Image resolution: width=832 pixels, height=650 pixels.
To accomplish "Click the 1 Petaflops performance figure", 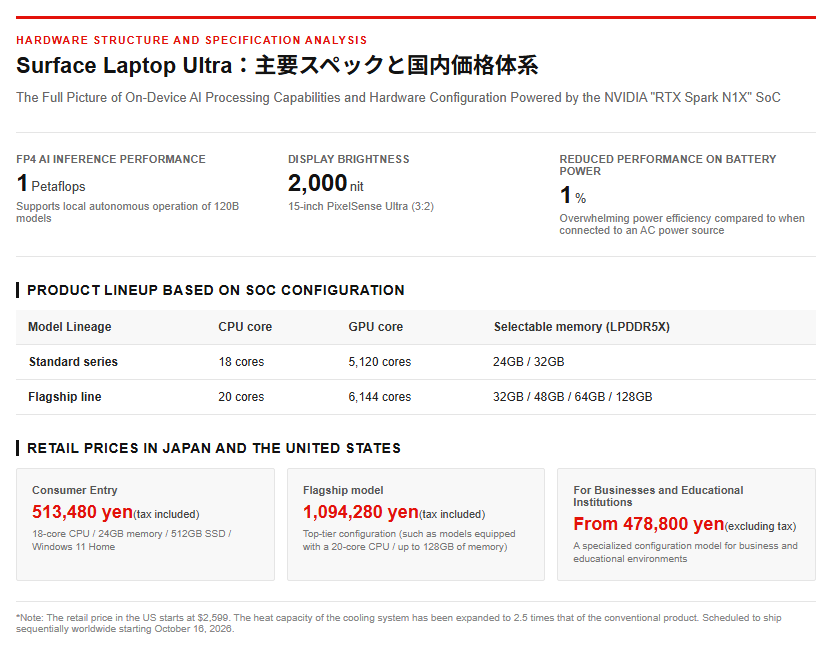I will tap(51, 184).
